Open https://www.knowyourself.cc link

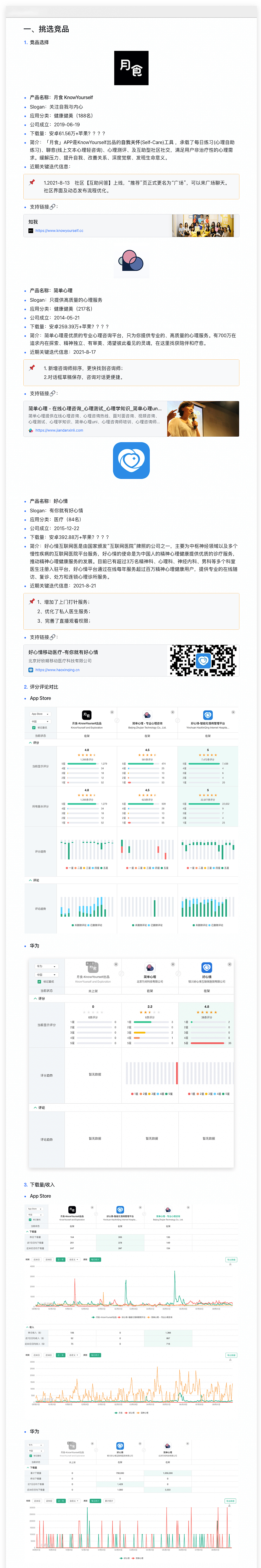pos(59,231)
